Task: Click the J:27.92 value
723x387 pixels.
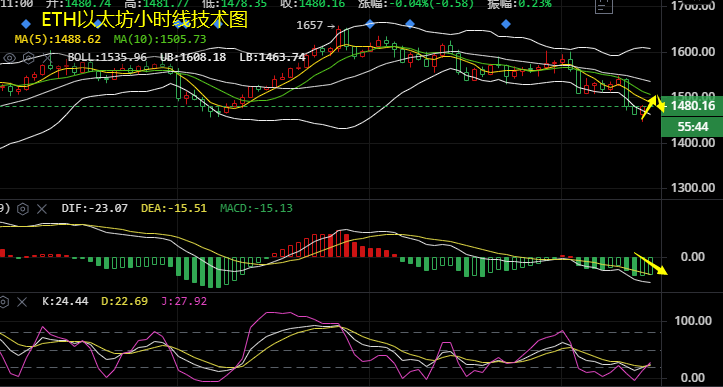Action: (x=184, y=302)
